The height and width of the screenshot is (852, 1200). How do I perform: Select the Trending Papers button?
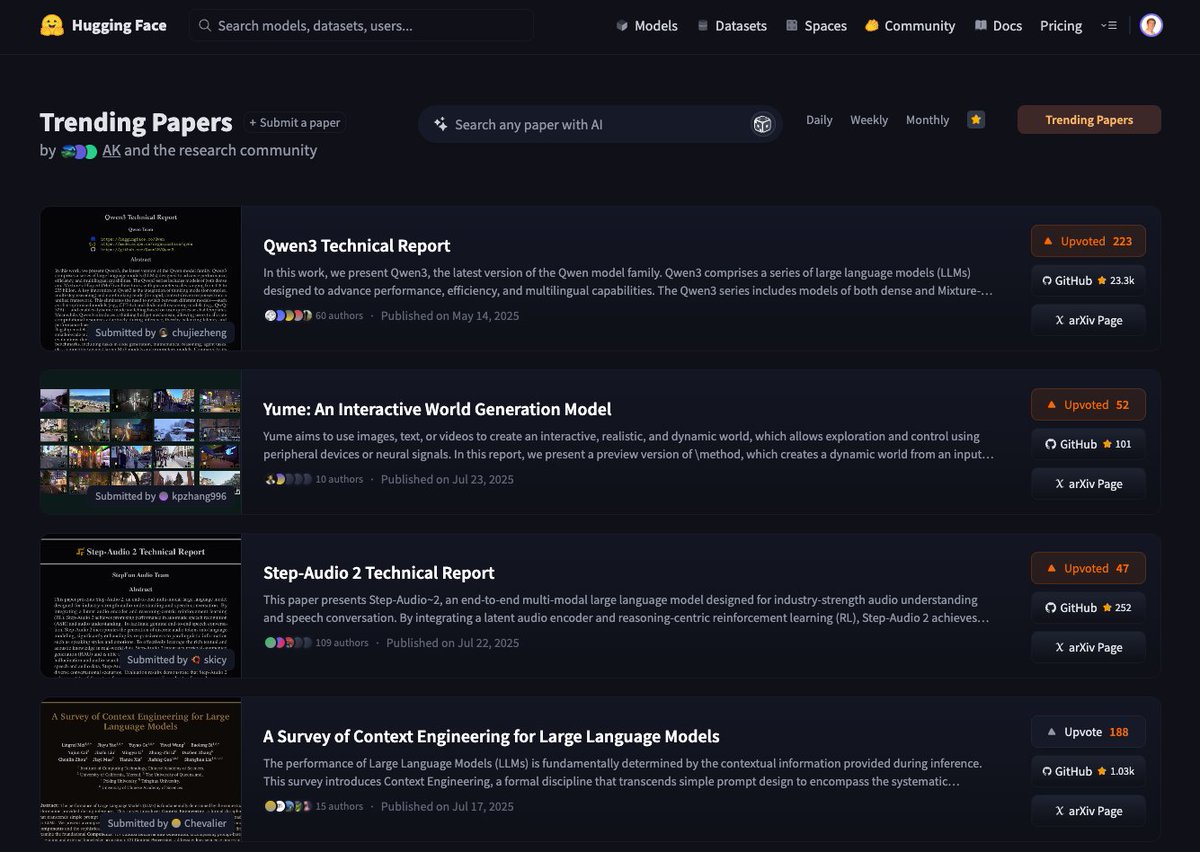click(x=1089, y=119)
